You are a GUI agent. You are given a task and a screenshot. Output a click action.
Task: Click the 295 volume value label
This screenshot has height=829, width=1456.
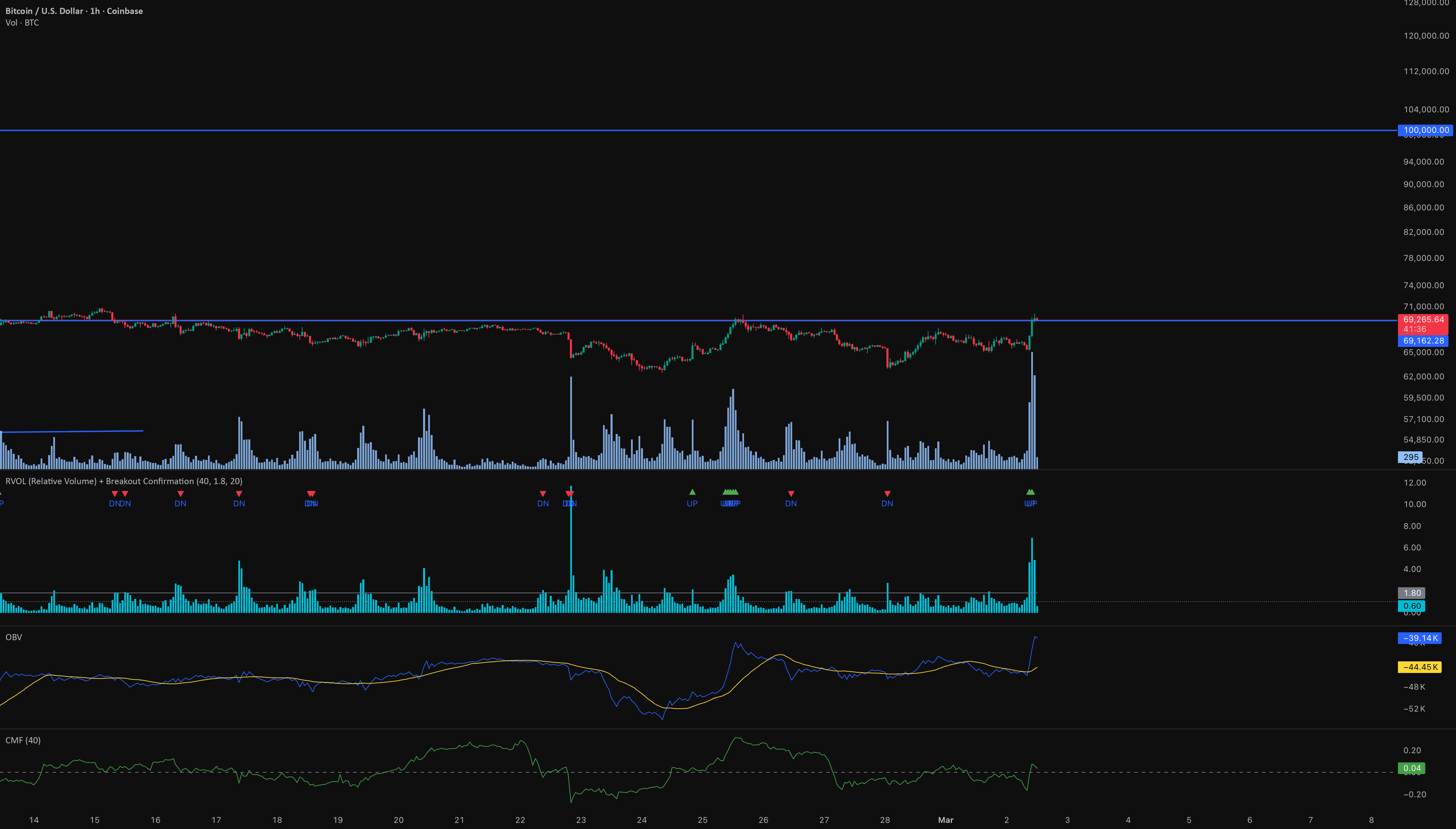click(x=1410, y=457)
